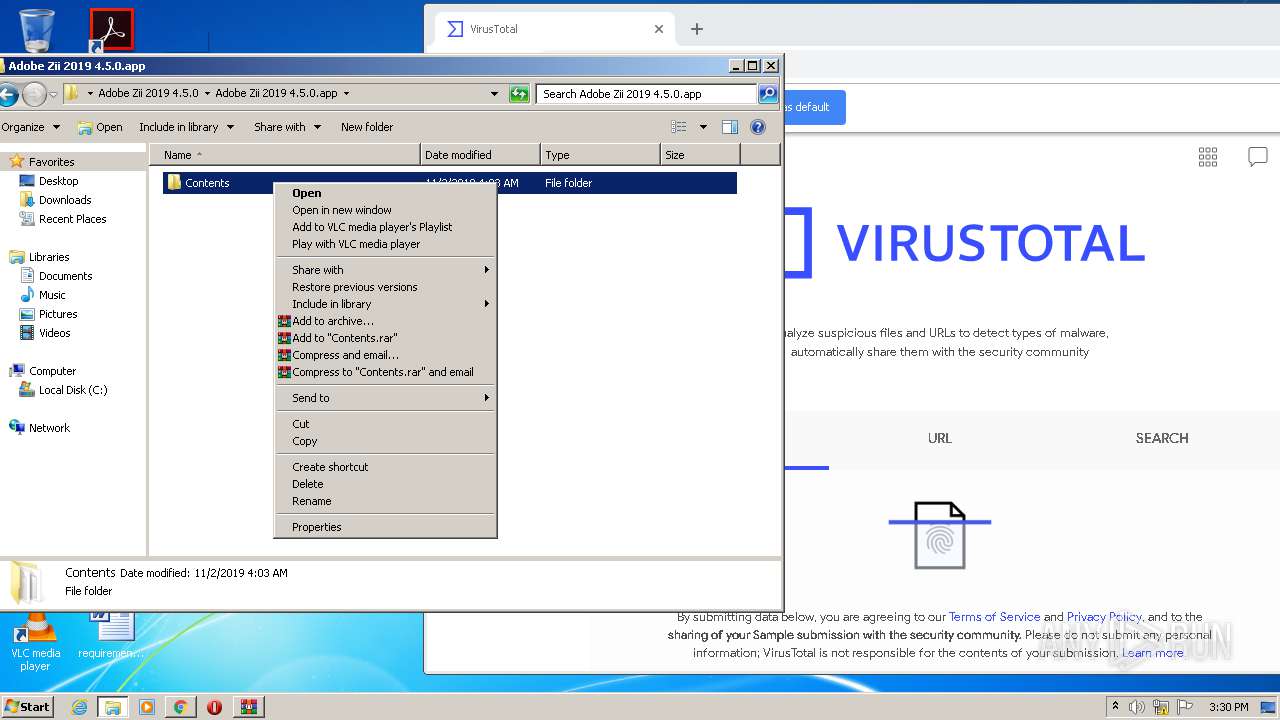Open the Organize dropdown menu
The height and width of the screenshot is (720, 1280).
31,127
